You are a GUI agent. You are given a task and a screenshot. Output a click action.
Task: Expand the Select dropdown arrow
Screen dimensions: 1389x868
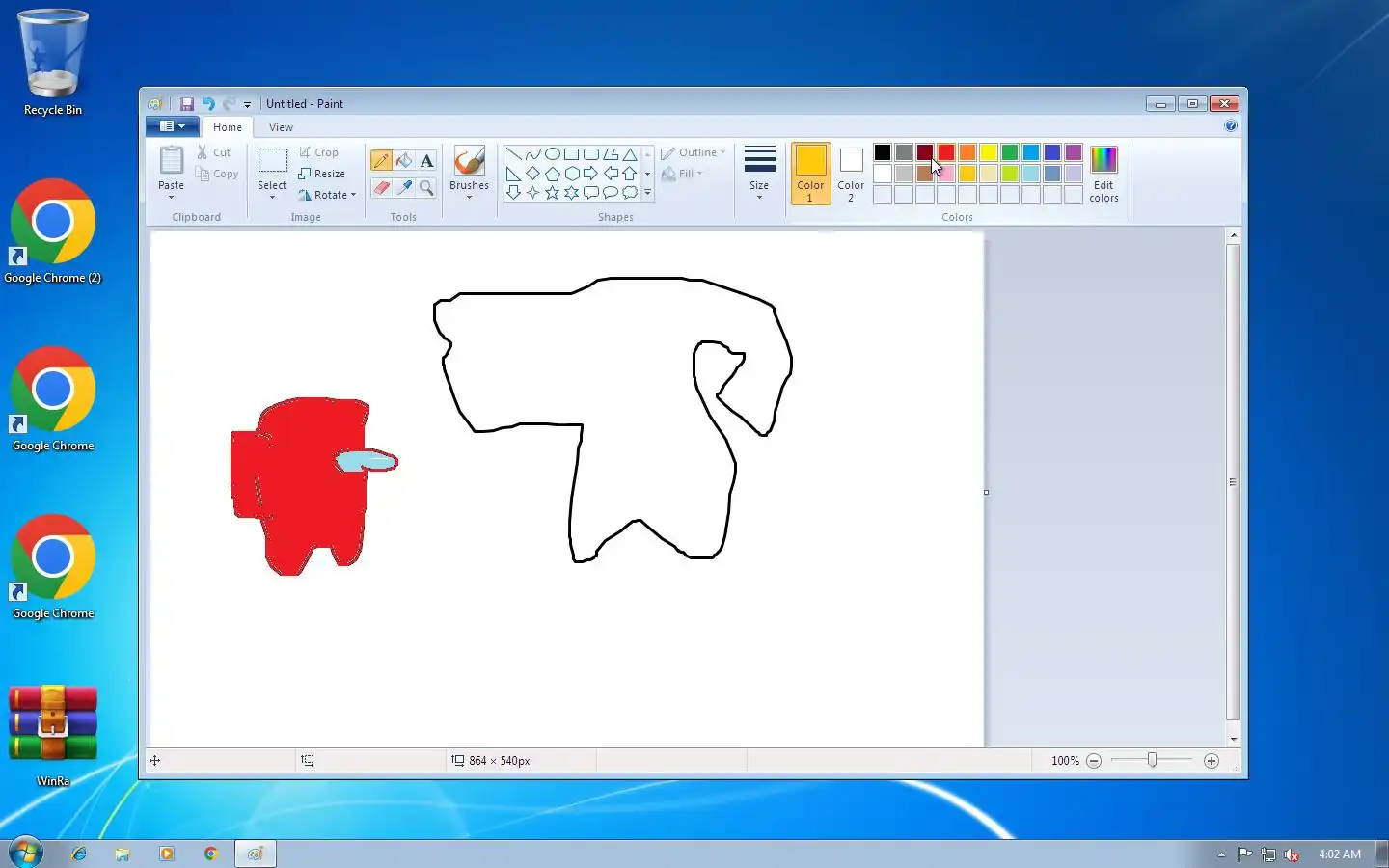[x=272, y=198]
